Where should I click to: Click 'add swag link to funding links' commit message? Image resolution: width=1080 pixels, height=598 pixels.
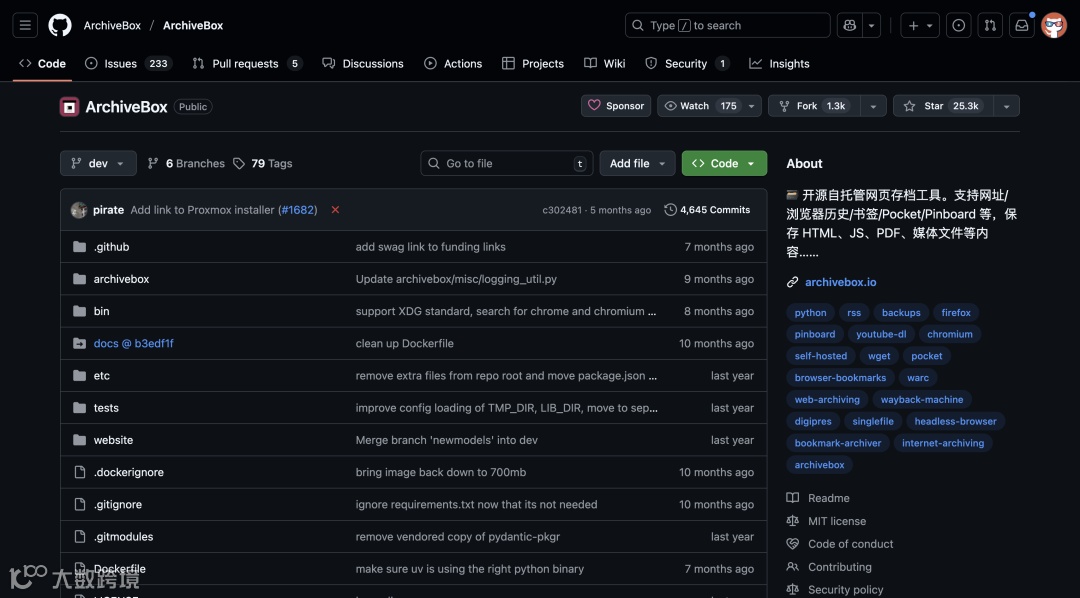[430, 247]
